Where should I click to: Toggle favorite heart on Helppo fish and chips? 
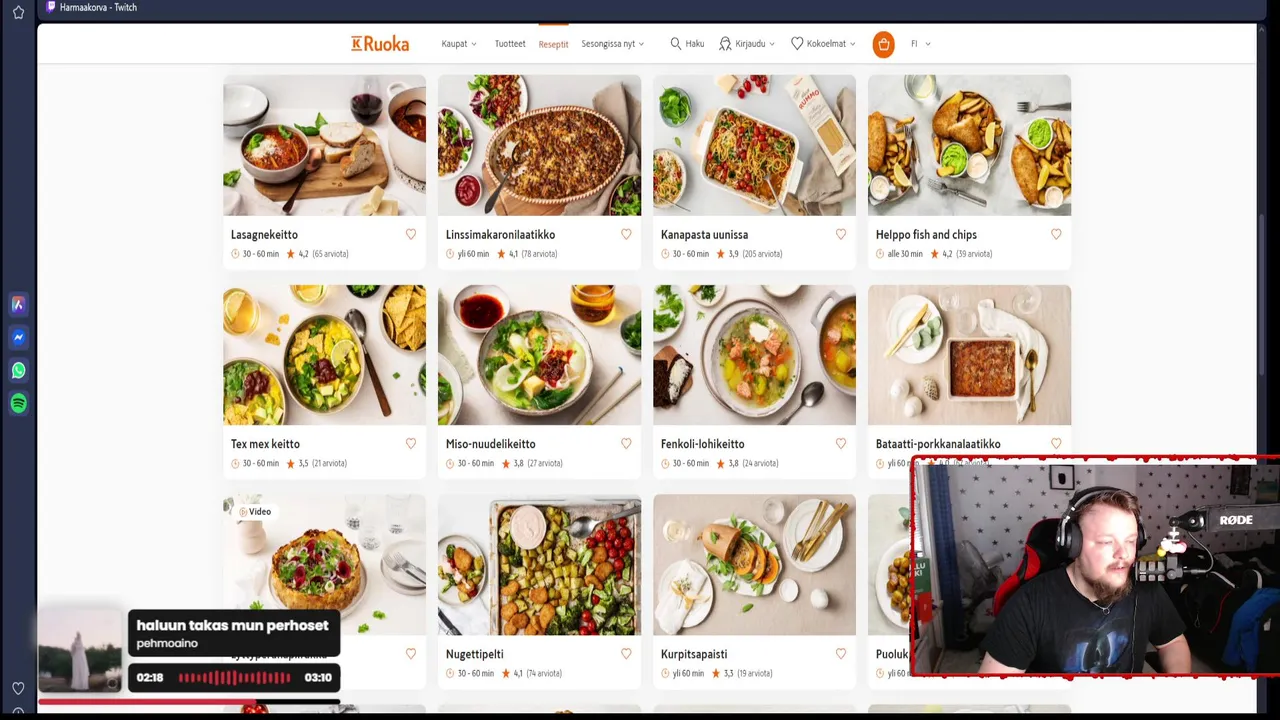1056,234
